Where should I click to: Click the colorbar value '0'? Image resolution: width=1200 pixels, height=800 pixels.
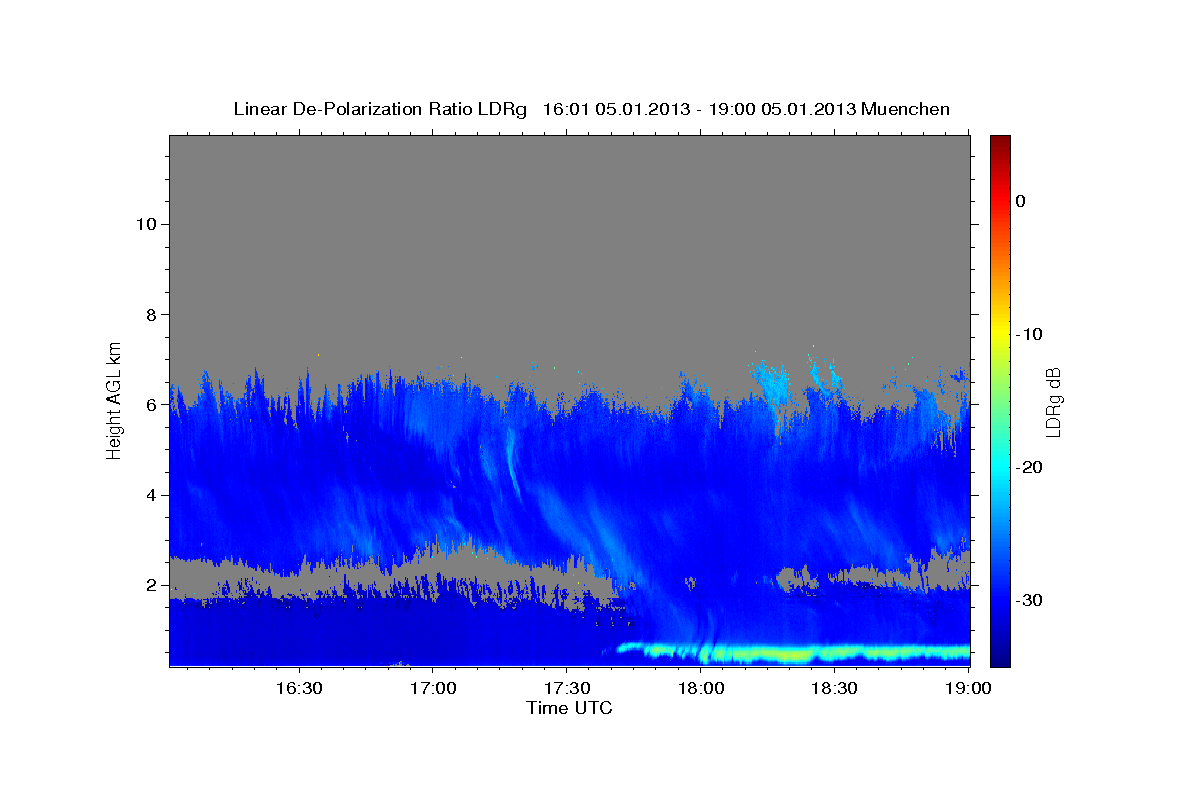pos(1021,201)
